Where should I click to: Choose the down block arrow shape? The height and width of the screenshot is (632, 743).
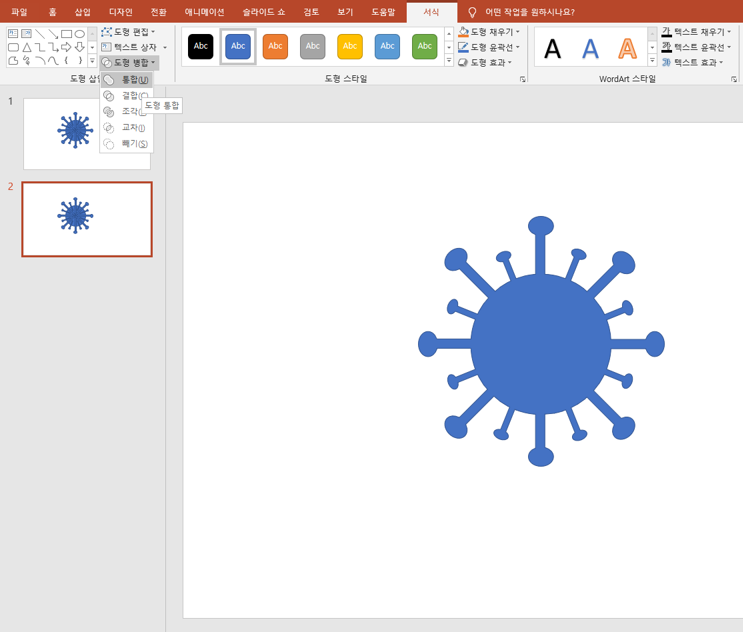point(80,47)
